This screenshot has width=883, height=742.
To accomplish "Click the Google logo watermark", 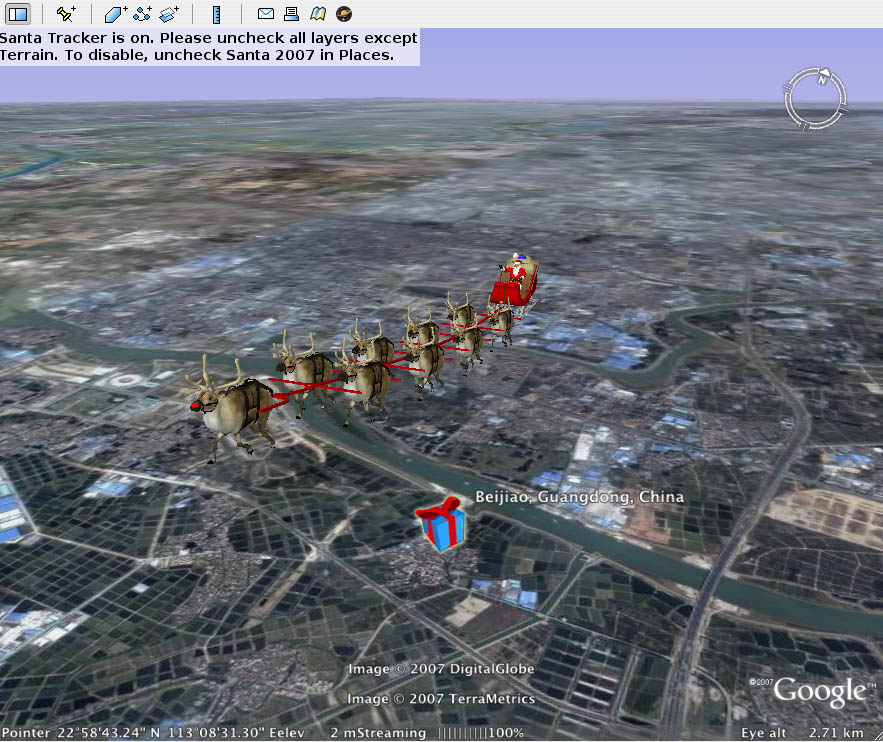I will pos(818,691).
